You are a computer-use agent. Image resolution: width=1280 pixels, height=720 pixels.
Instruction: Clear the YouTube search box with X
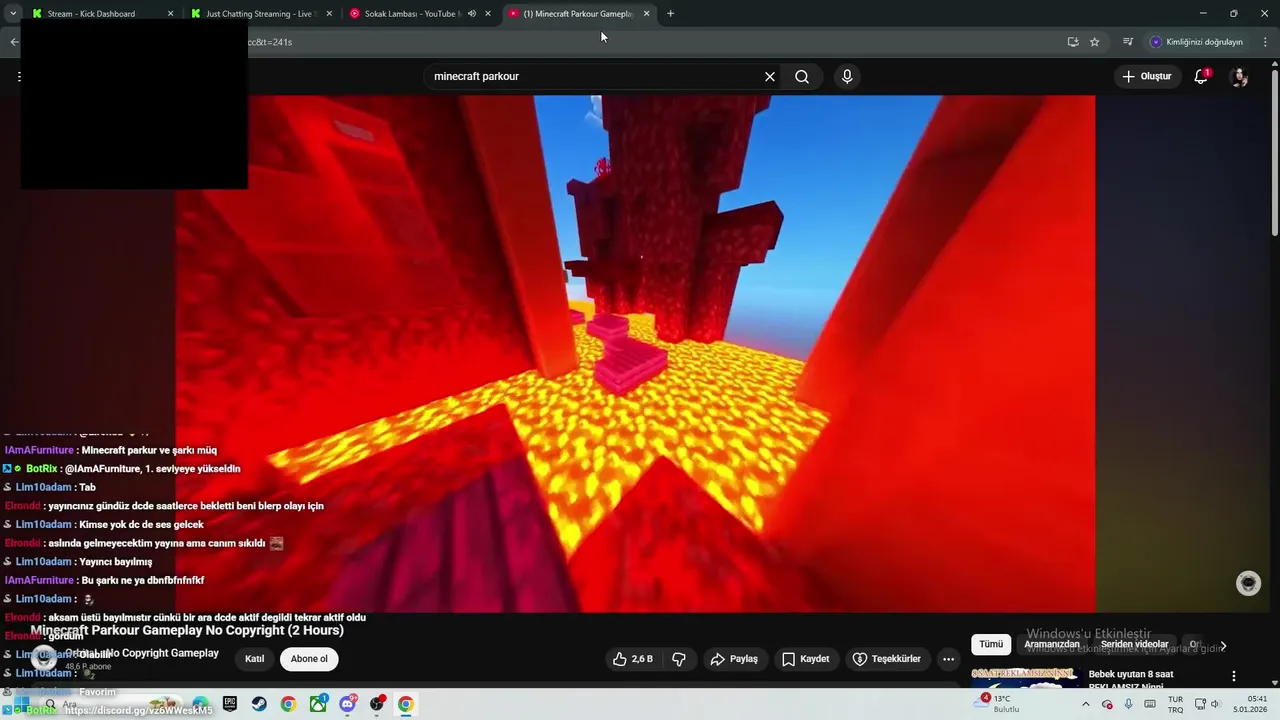point(770,76)
